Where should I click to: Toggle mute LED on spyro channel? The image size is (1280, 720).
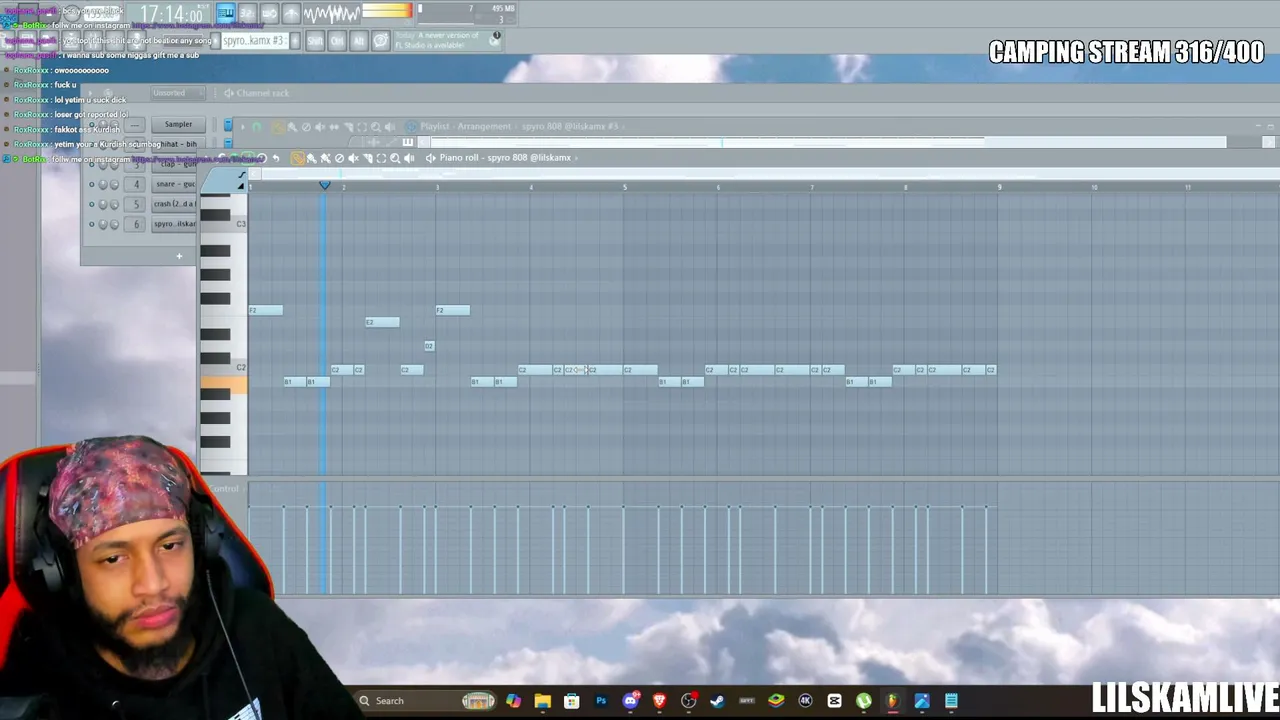click(x=92, y=224)
